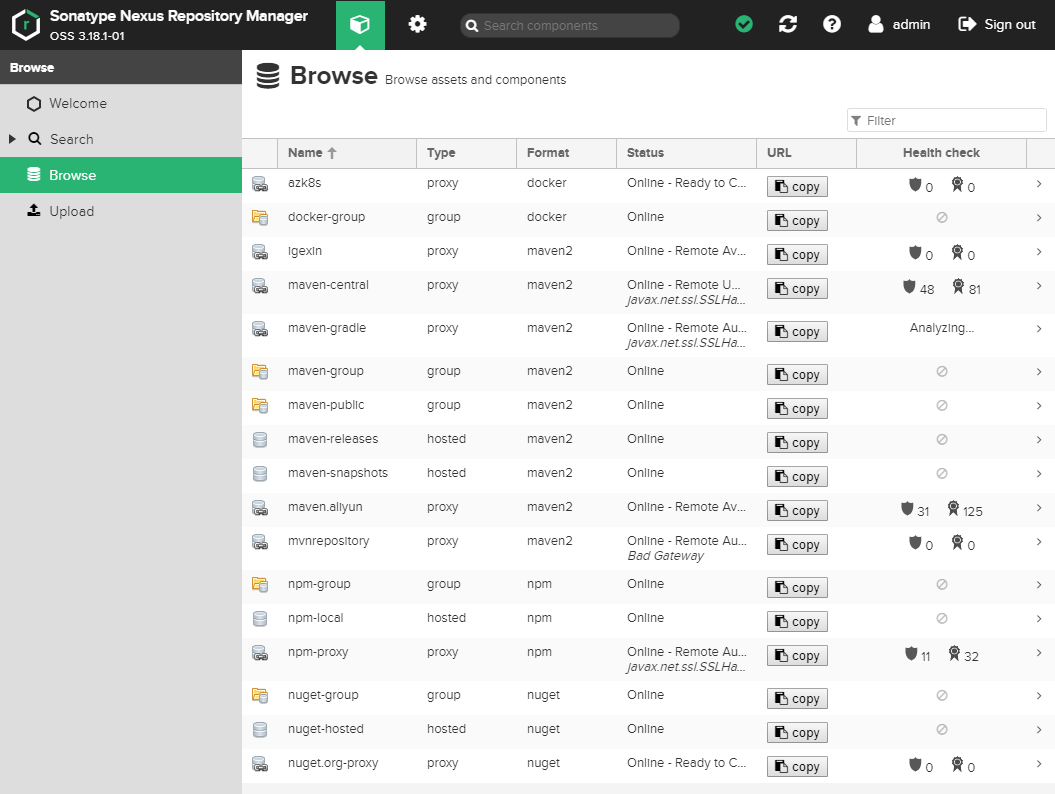The height and width of the screenshot is (794, 1055).
Task: Copy the maven-central repository URL
Action: [x=797, y=289]
